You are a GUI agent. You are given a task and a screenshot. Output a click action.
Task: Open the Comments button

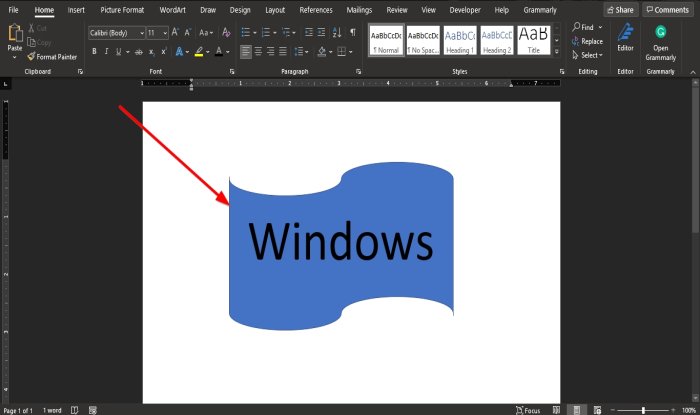(668, 10)
